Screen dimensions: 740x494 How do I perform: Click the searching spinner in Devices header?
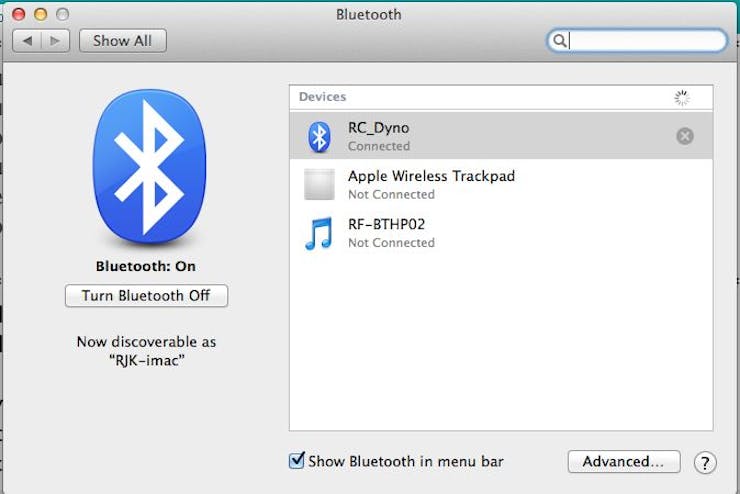tap(681, 98)
